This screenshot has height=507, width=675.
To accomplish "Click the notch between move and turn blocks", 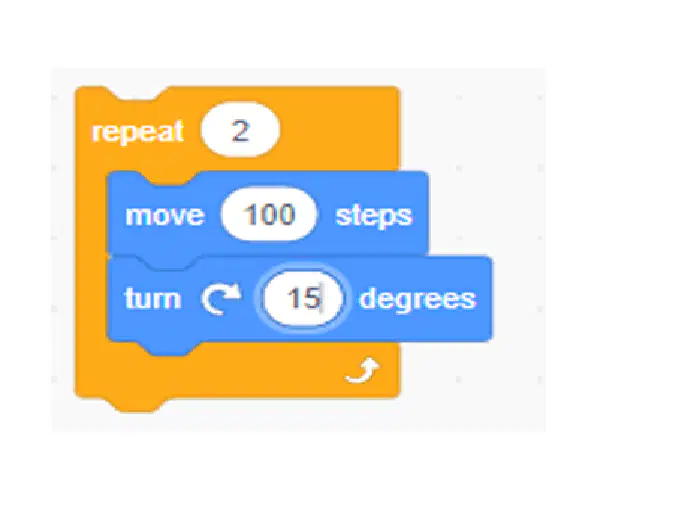I will point(172,262).
